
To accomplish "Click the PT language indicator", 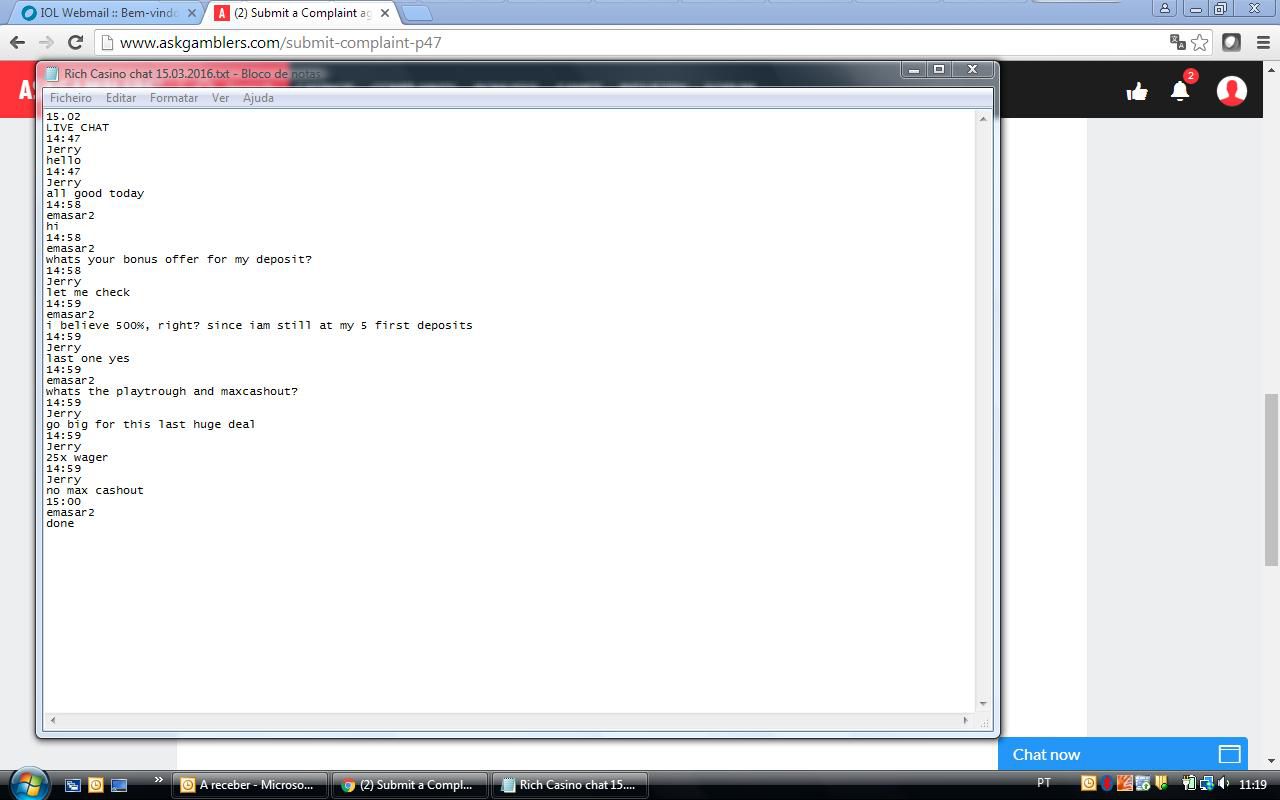I will pyautogui.click(x=1044, y=784).
